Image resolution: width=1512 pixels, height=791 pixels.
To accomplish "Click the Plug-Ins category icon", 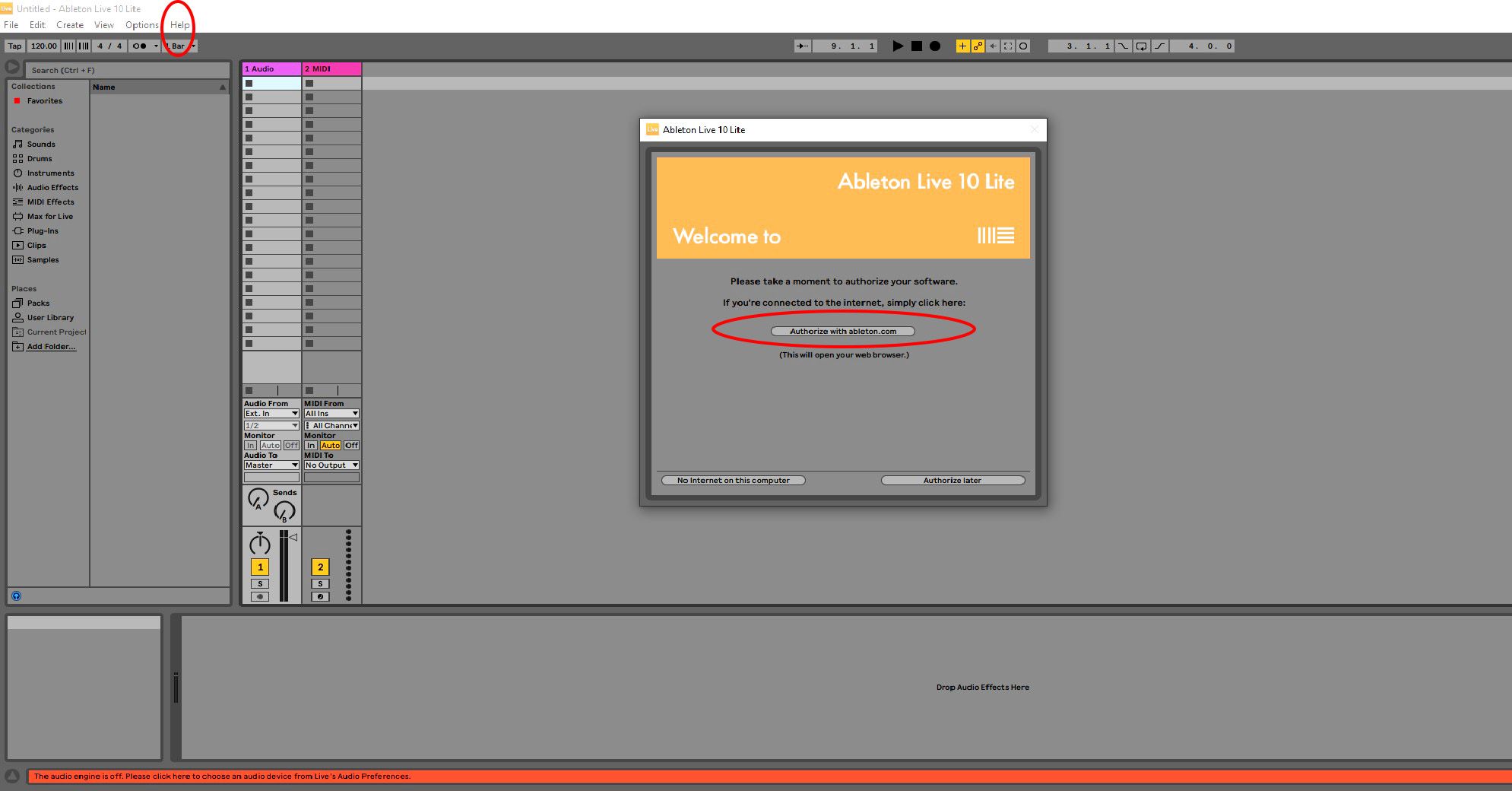I will [x=17, y=231].
